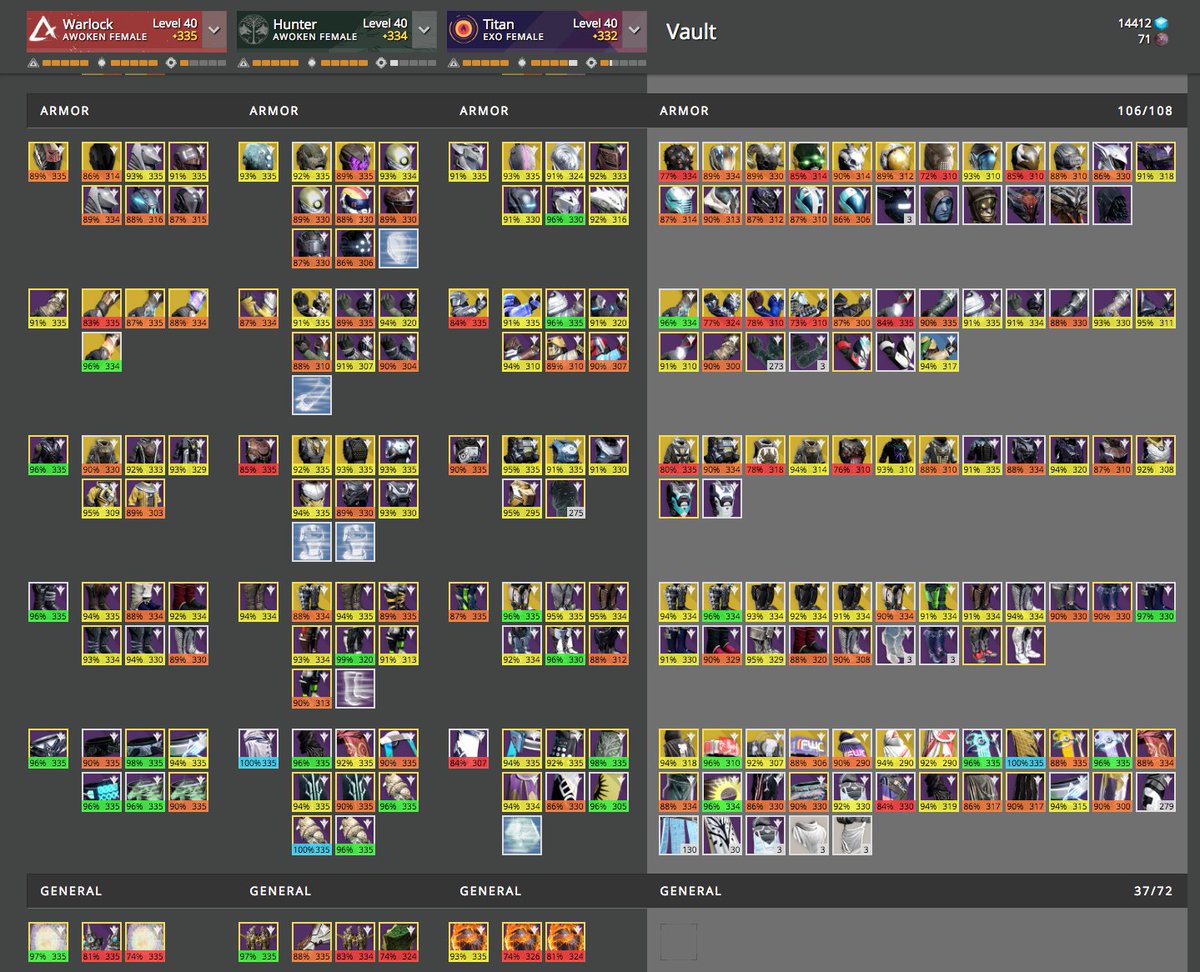Select the Vault helmet rated 93% 310
Viewport: 1200px width, 972px height.
pyautogui.click(x=983, y=161)
